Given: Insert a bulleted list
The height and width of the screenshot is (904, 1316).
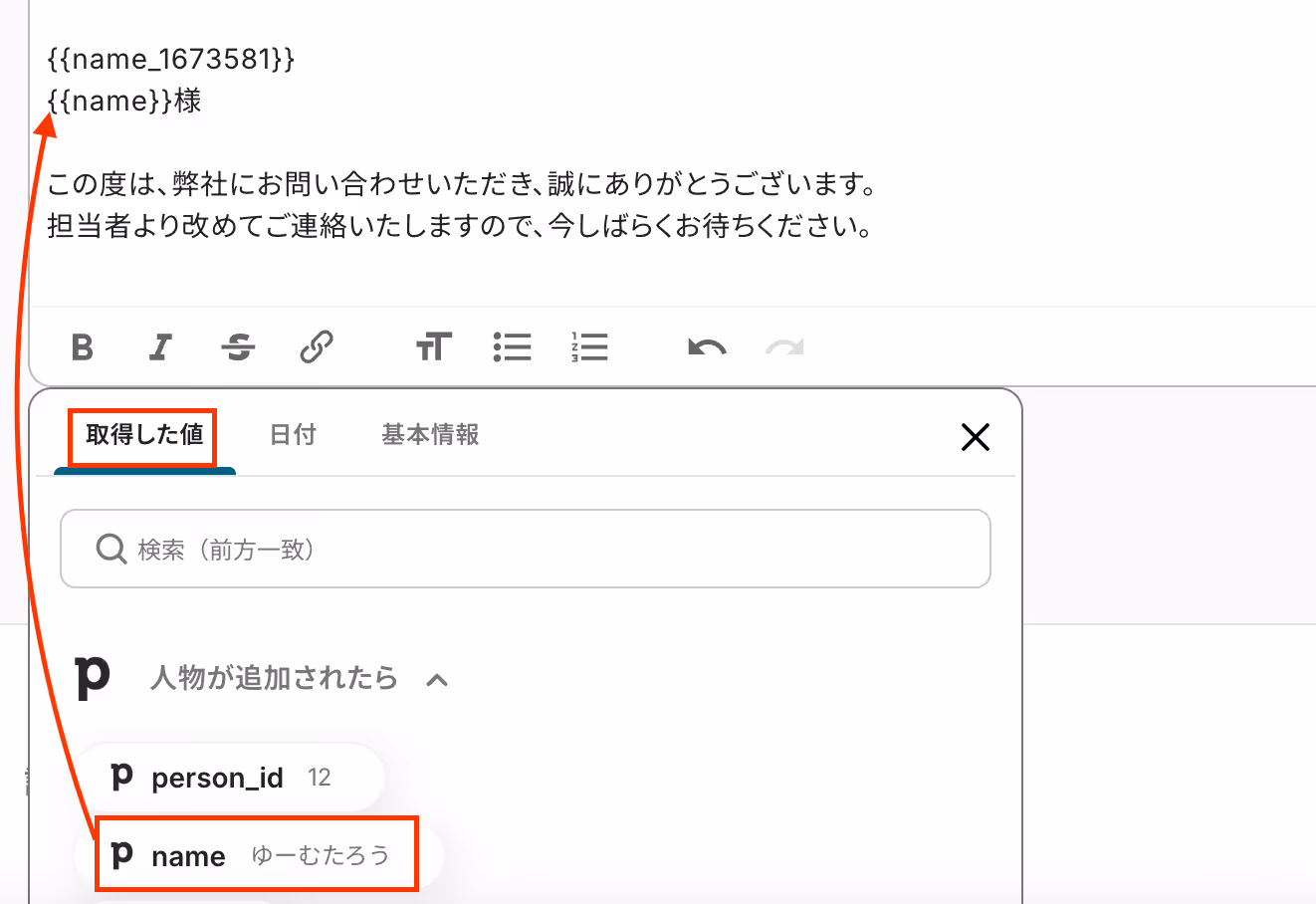Looking at the screenshot, I should coord(512,347).
